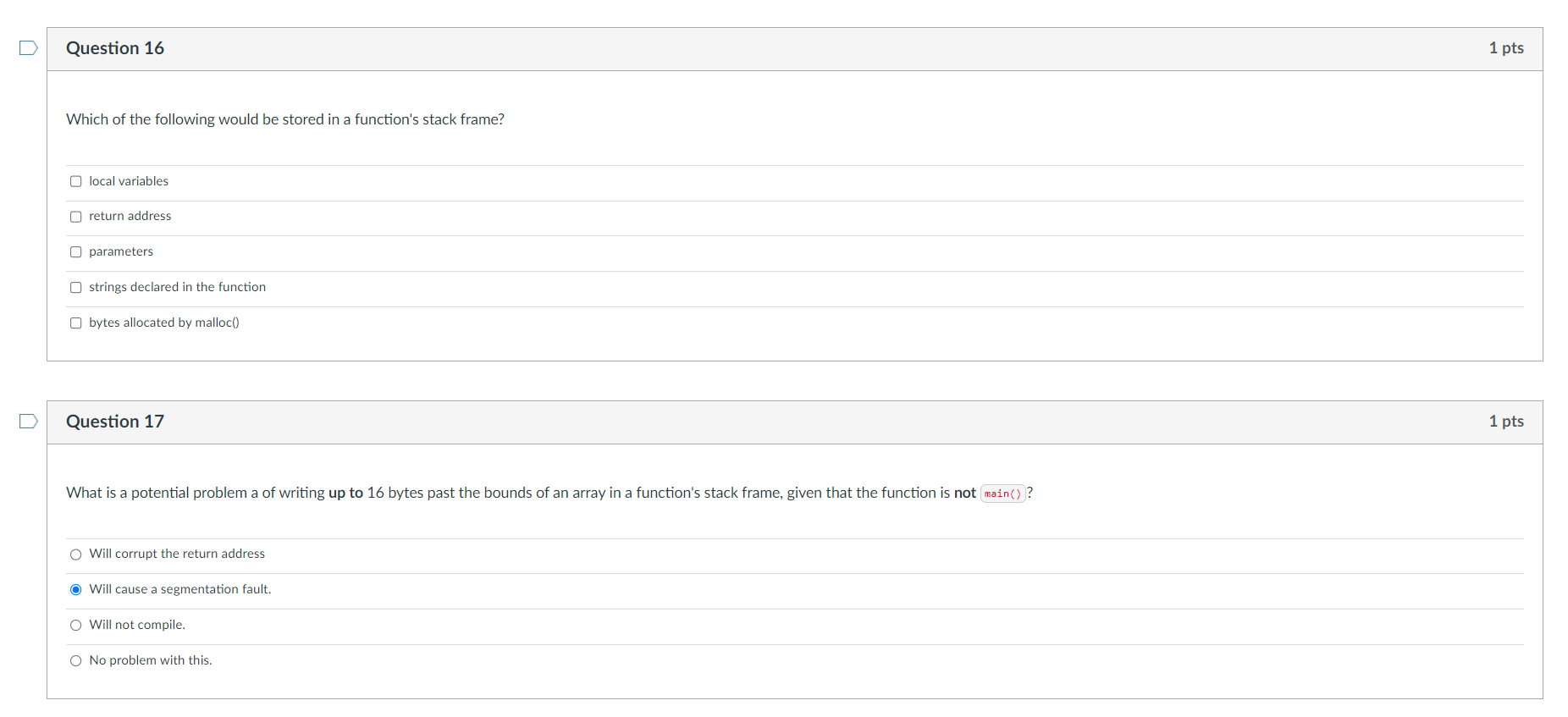Choose 'No problem with this' radio option
The image size is (1568, 717).
point(76,661)
